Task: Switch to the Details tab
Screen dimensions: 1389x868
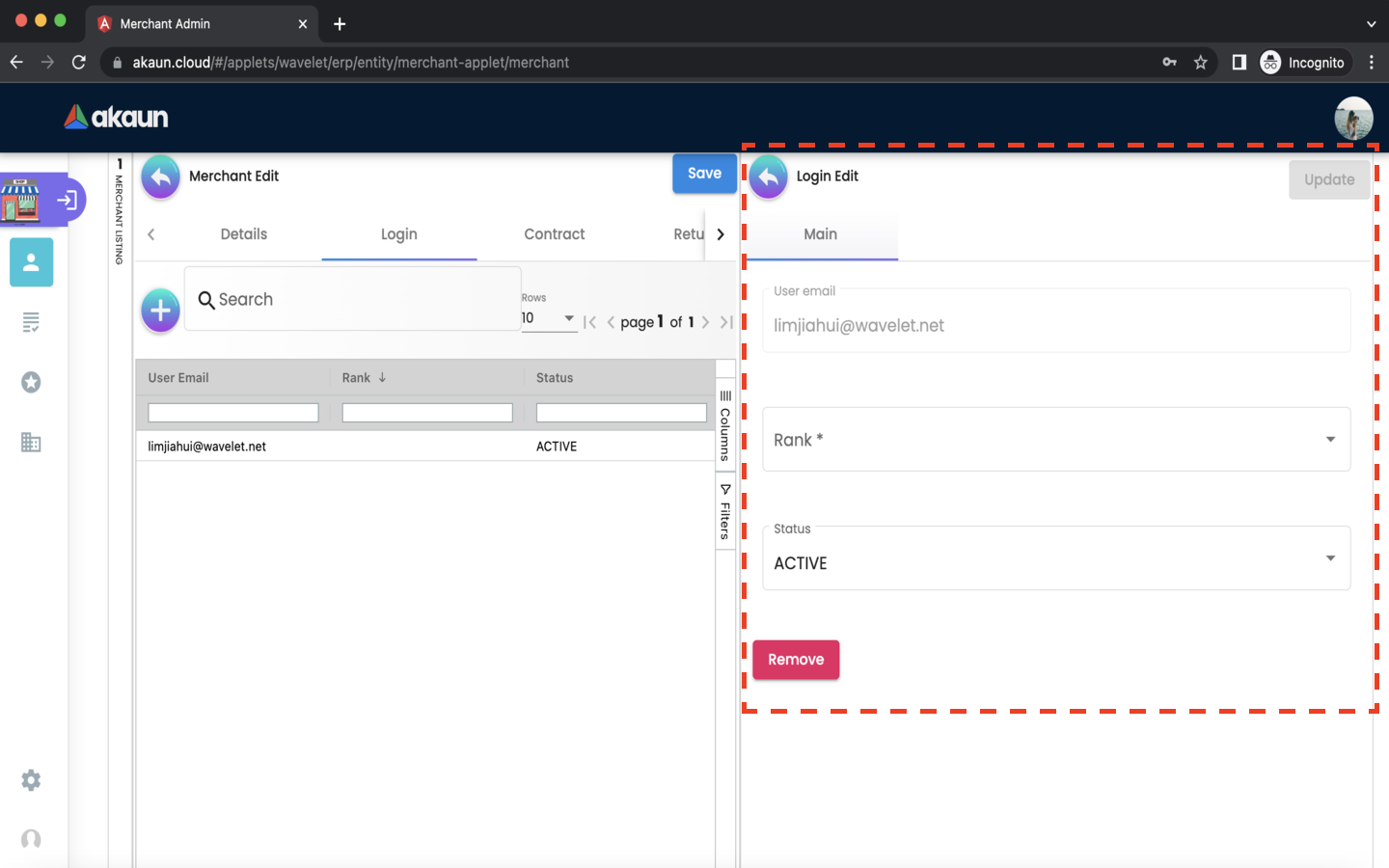Action: [243, 234]
